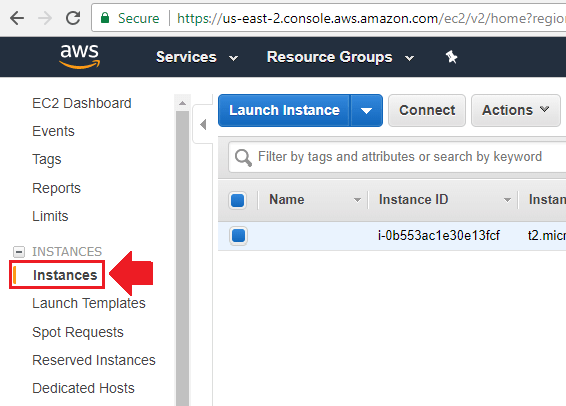Open the Instance ID column sort arrow

click(x=507, y=200)
